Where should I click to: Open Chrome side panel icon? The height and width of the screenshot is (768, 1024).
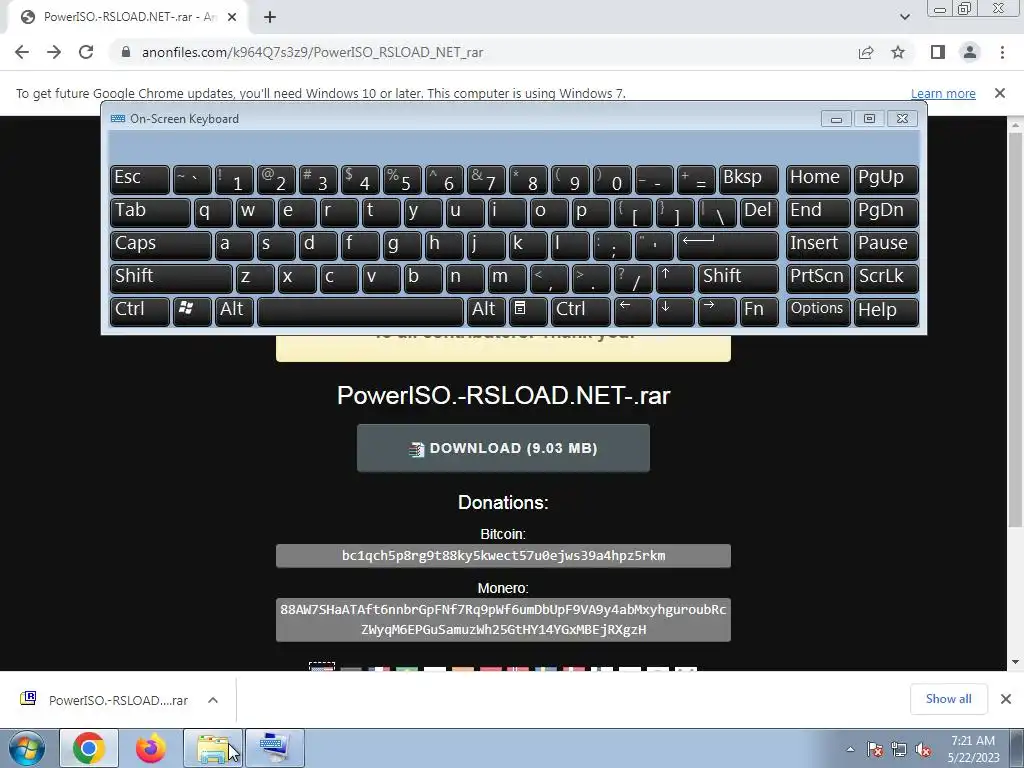(938, 52)
